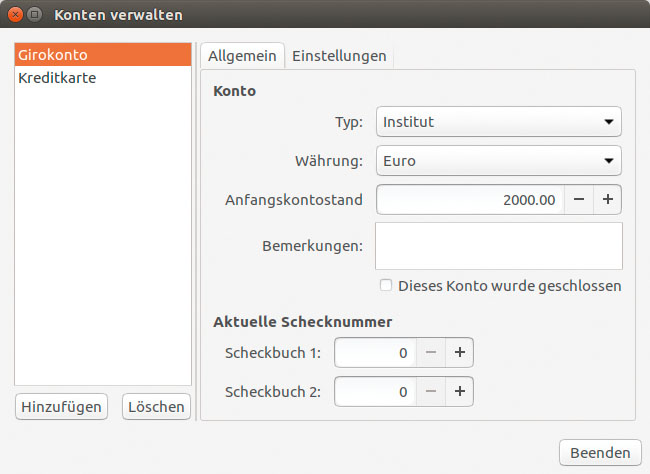The width and height of the screenshot is (650, 474).
Task: Increment Scheckbuch 2 number
Action: pos(459,391)
